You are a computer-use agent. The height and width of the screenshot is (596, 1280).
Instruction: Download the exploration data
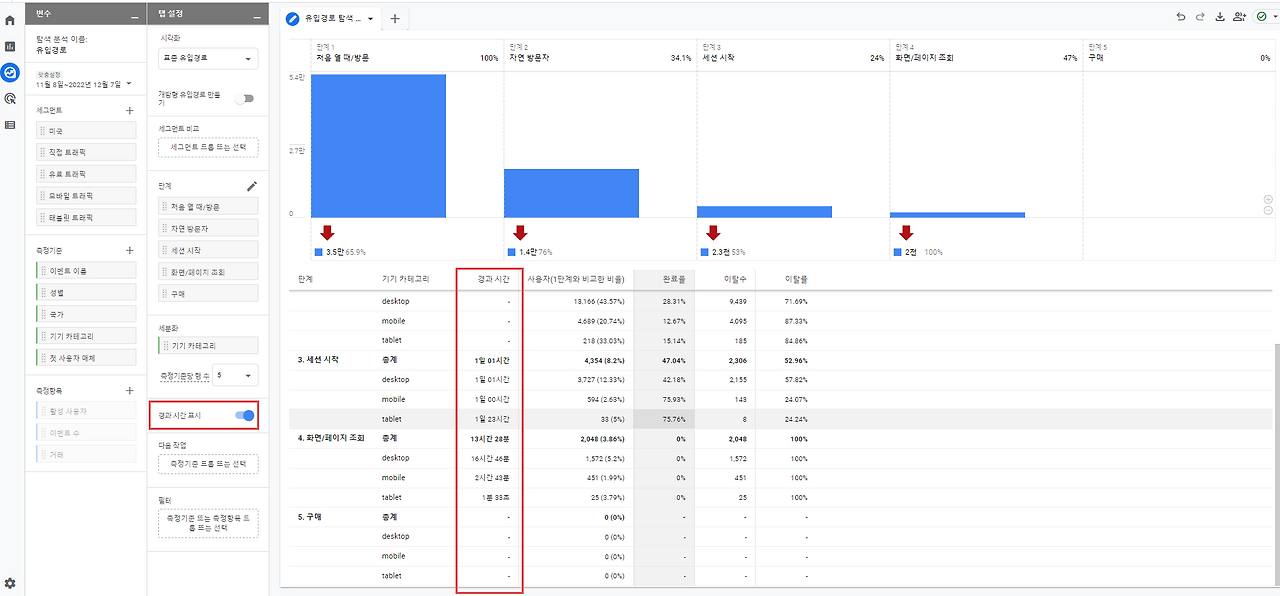click(x=1219, y=16)
